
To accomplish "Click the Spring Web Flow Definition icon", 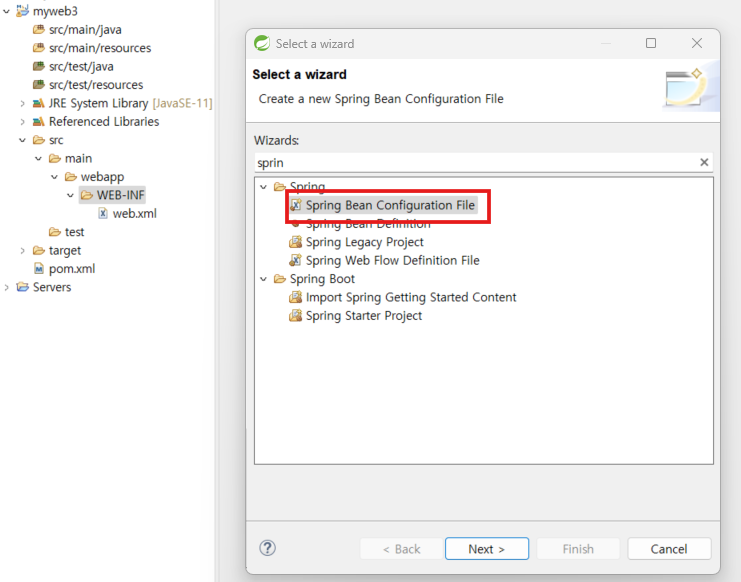I will (x=295, y=260).
